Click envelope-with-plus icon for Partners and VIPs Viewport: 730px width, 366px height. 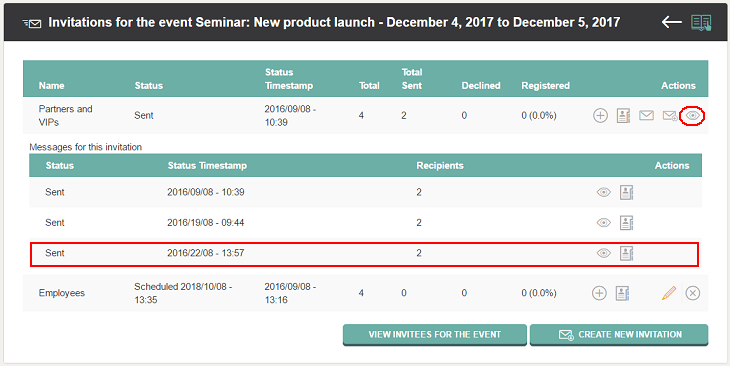tap(670, 115)
